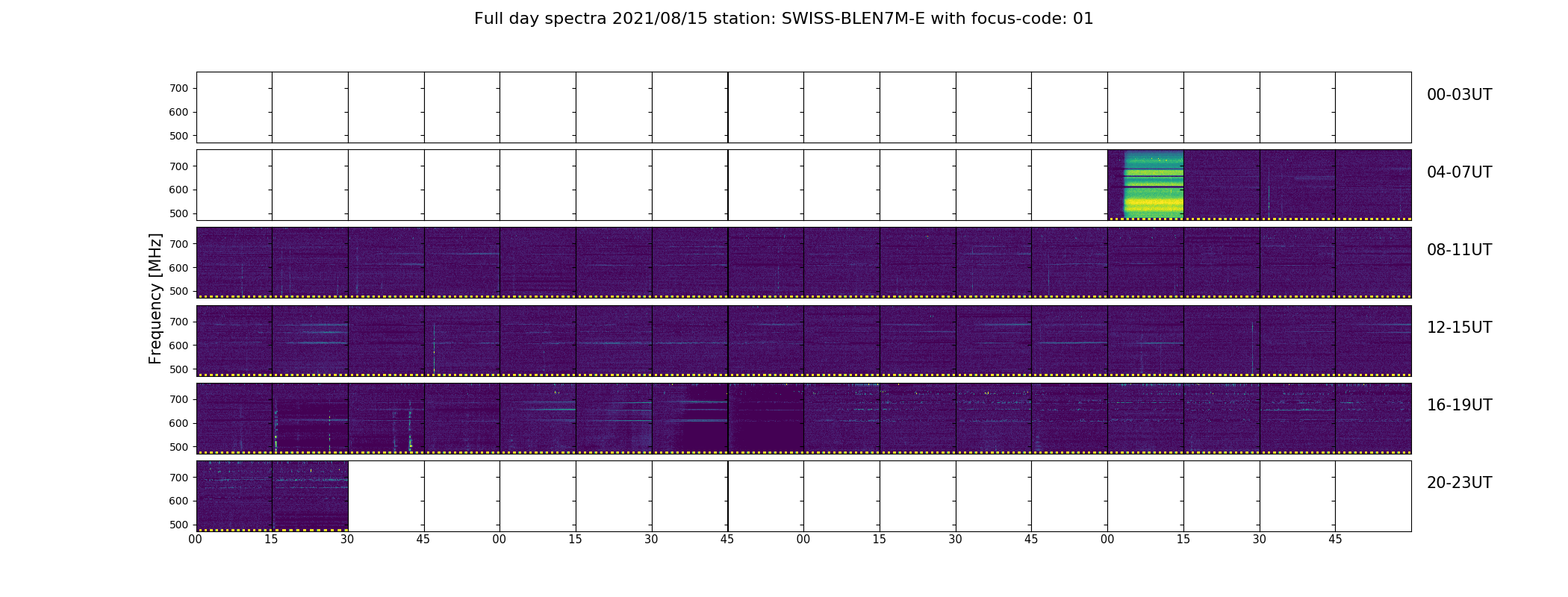Click the 500 tick of the 00-03UT row
1568x597 pixels.
coord(179,136)
